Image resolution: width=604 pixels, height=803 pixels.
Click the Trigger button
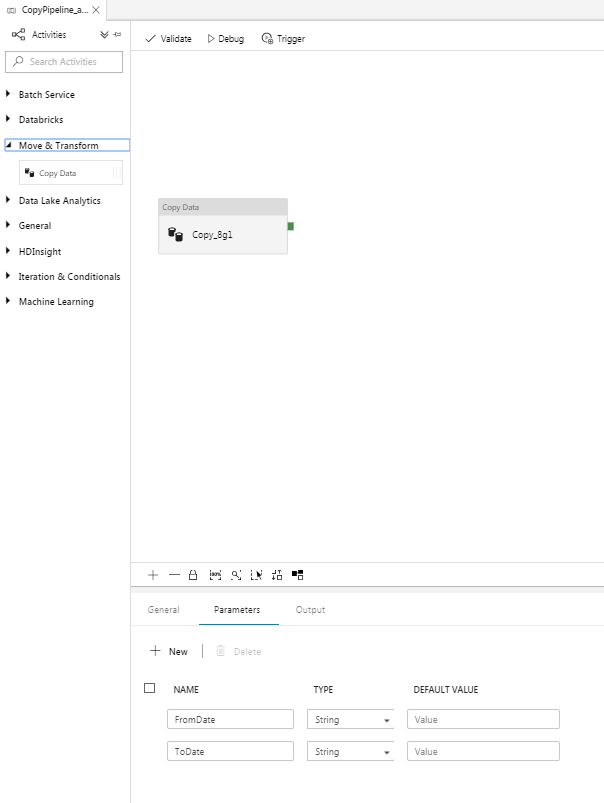click(283, 38)
